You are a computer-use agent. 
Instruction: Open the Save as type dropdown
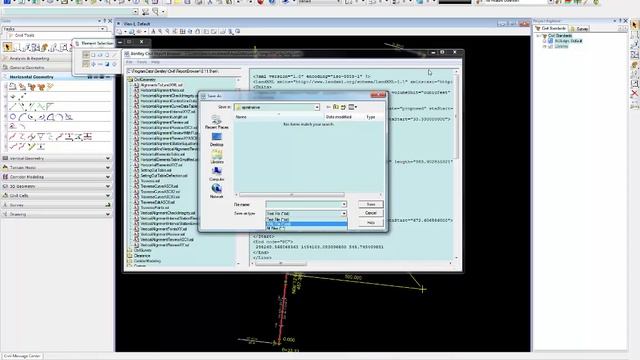(344, 213)
